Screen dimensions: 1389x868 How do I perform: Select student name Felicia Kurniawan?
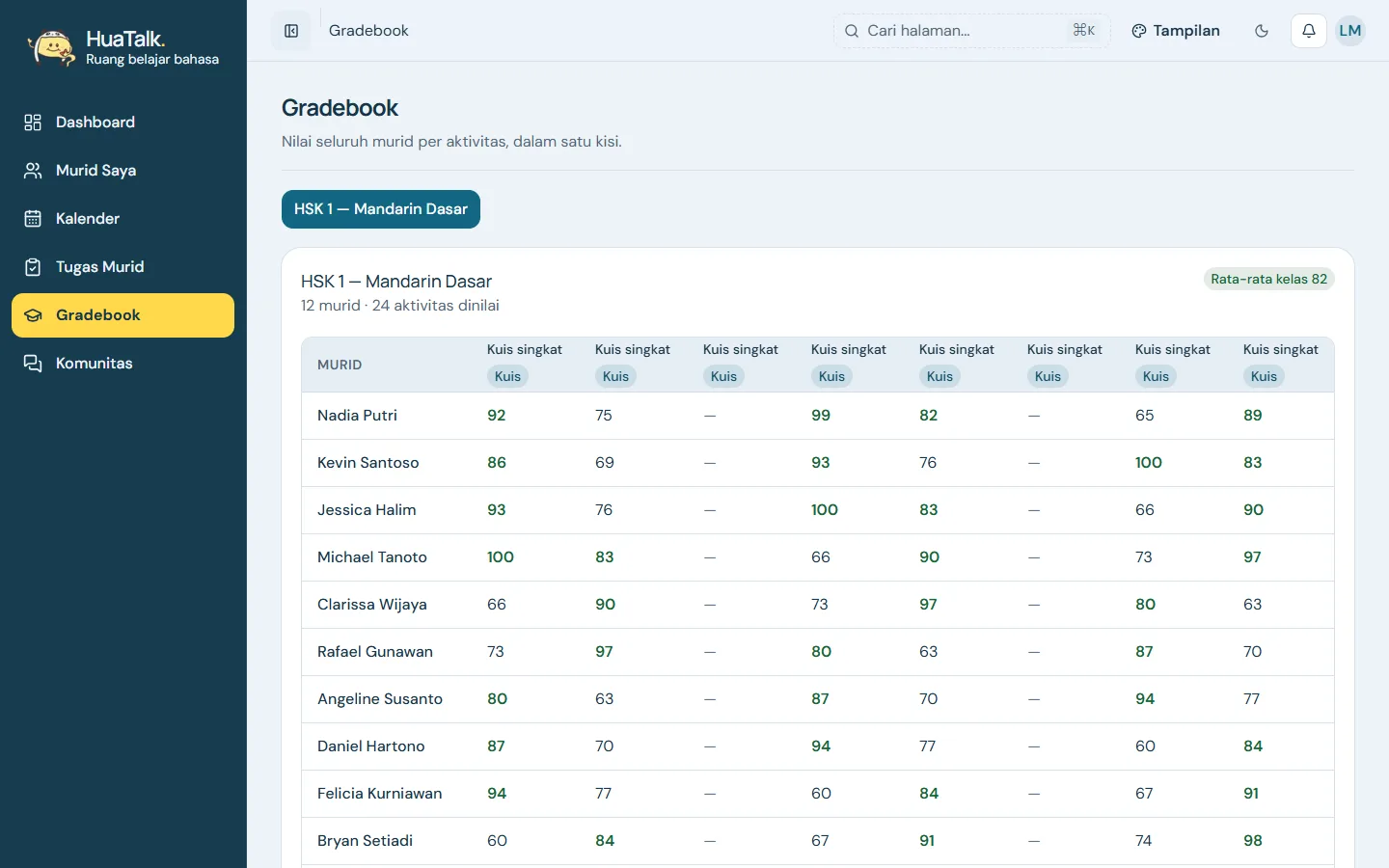pos(380,794)
